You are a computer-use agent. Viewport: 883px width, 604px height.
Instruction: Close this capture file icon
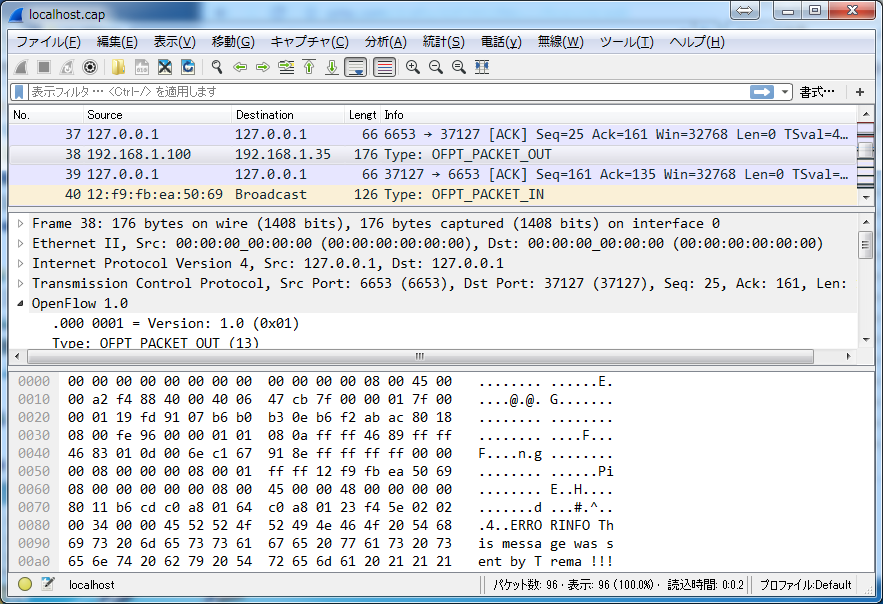[x=164, y=68]
